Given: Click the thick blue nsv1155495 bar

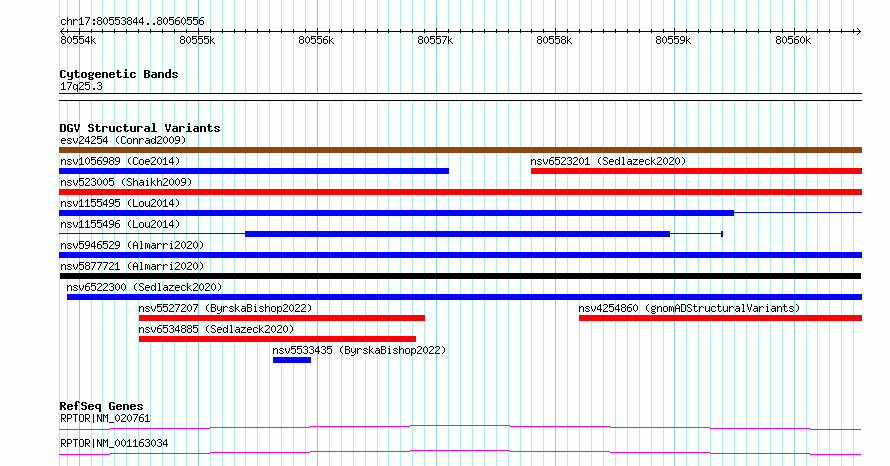Looking at the screenshot, I should point(396,213).
